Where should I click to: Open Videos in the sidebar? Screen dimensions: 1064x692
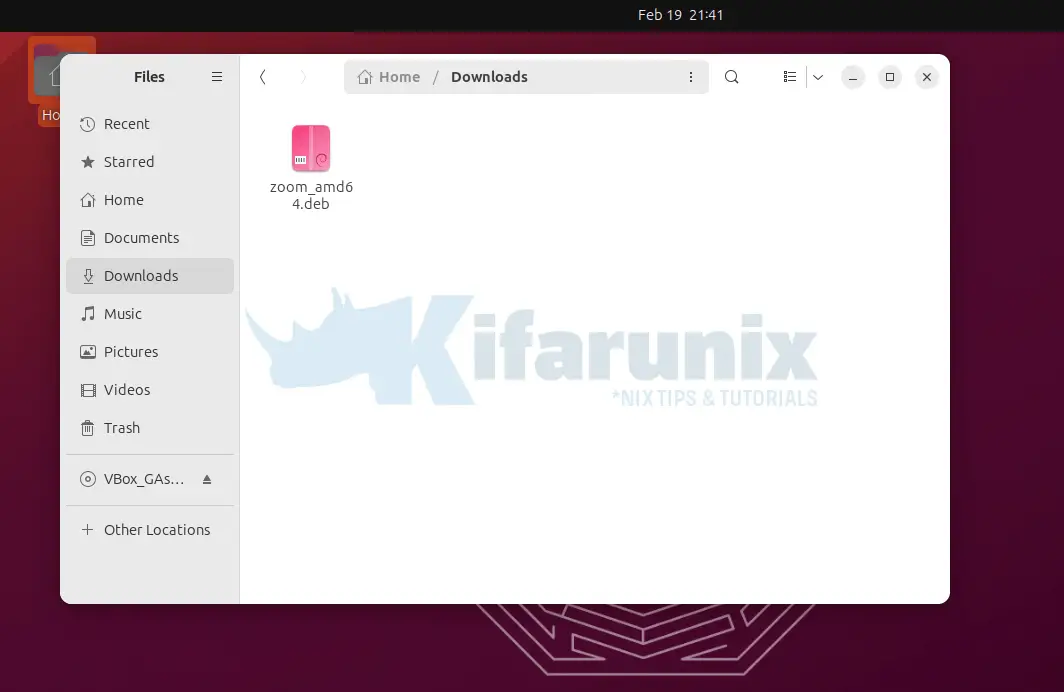[126, 390]
